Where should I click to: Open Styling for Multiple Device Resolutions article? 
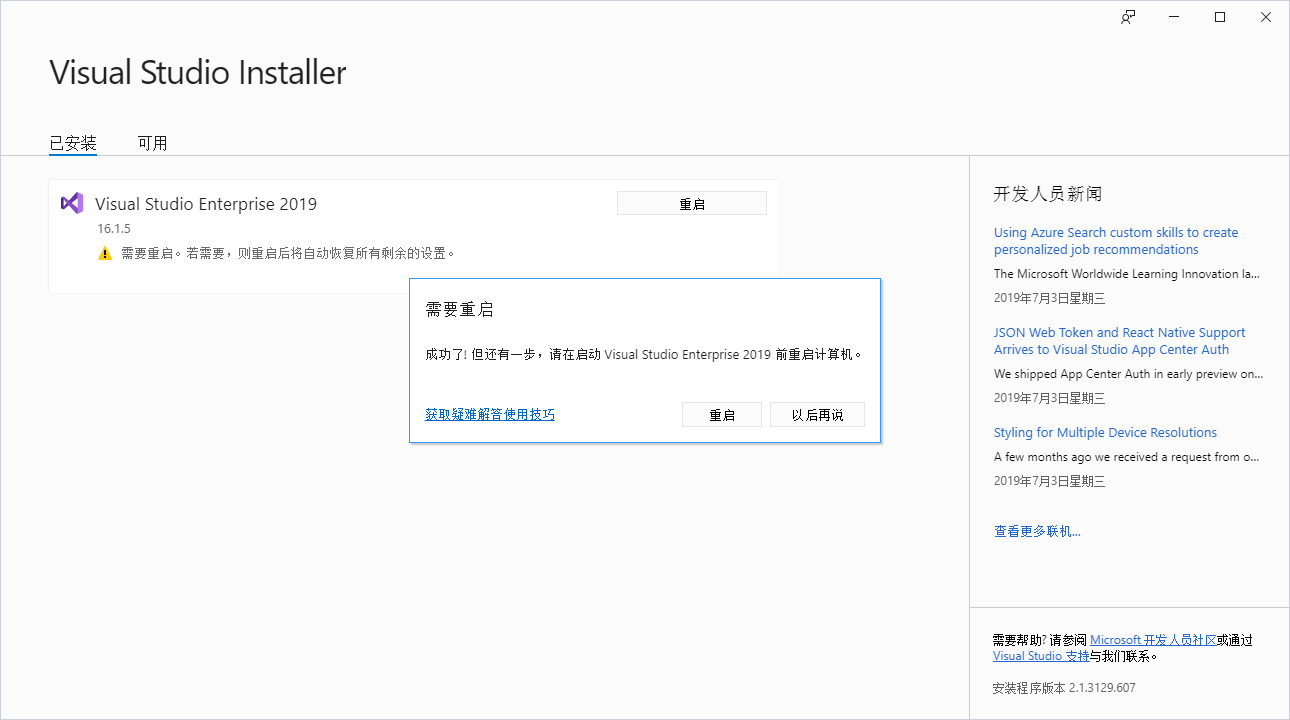[1105, 433]
